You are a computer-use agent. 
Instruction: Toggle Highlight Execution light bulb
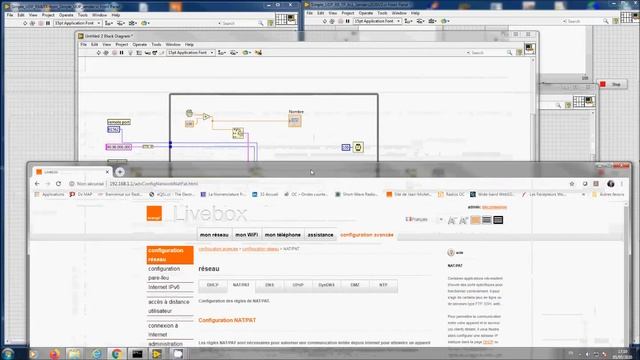tap(131, 53)
